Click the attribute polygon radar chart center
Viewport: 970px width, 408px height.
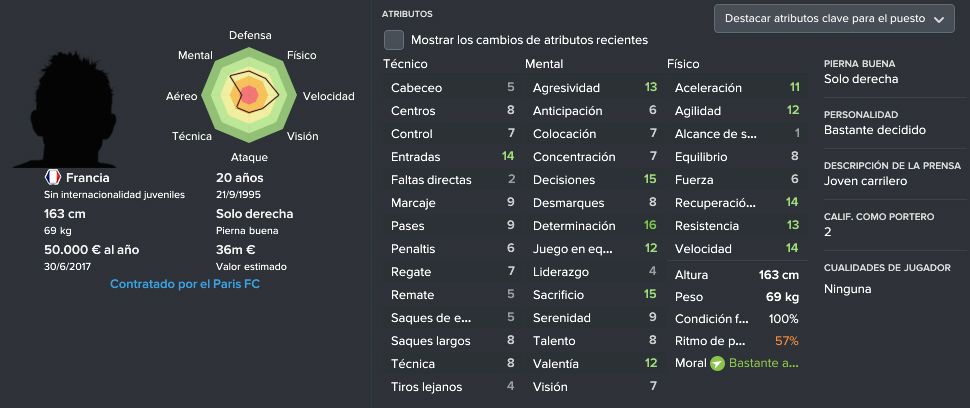point(249,95)
